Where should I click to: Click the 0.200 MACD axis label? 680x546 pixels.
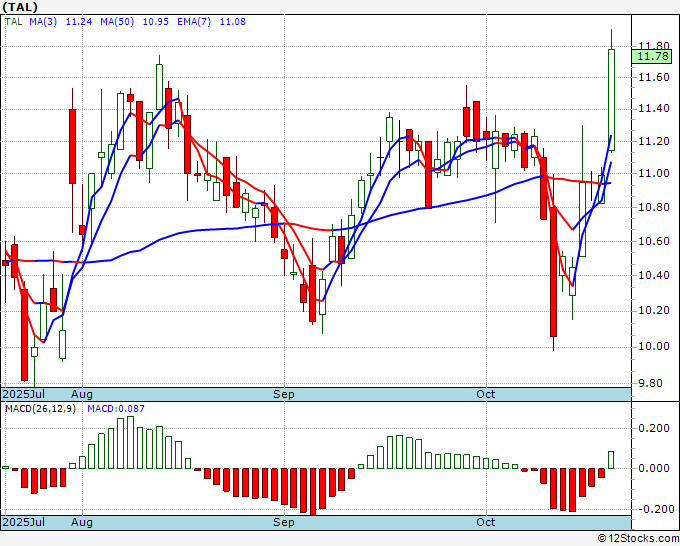(654, 428)
